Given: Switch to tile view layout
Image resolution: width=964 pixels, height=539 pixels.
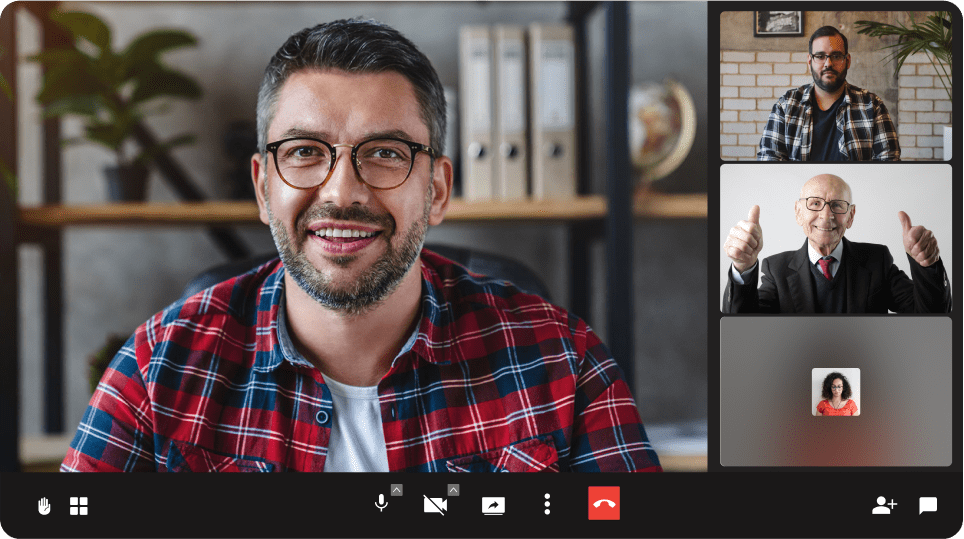Looking at the screenshot, I should pos(79,506).
